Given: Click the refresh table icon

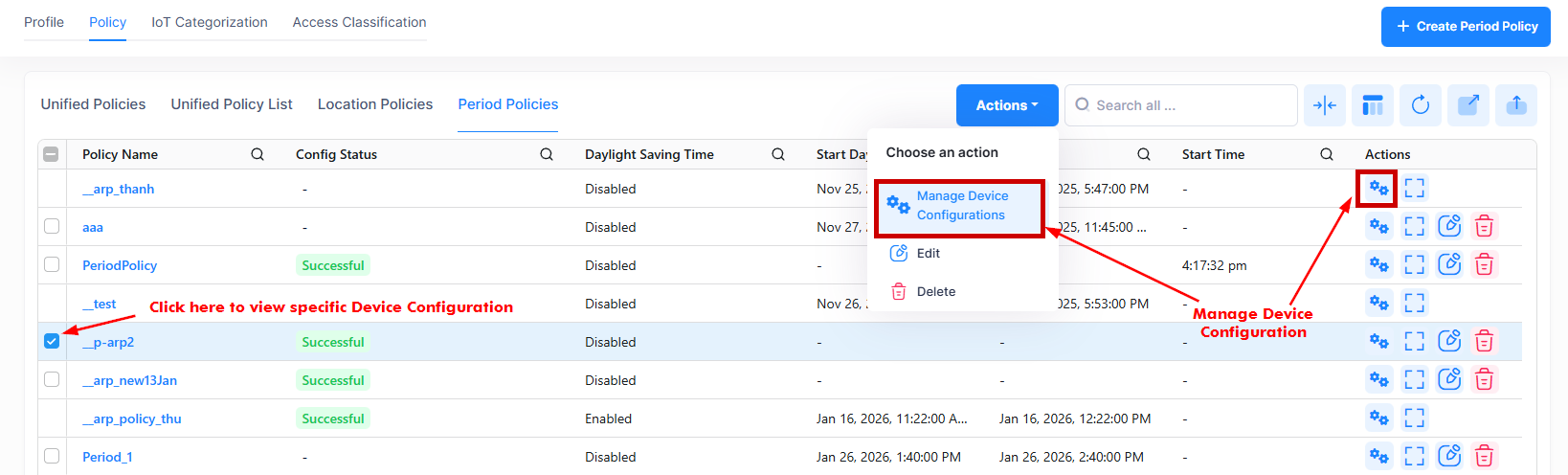Looking at the screenshot, I should tap(1420, 105).
